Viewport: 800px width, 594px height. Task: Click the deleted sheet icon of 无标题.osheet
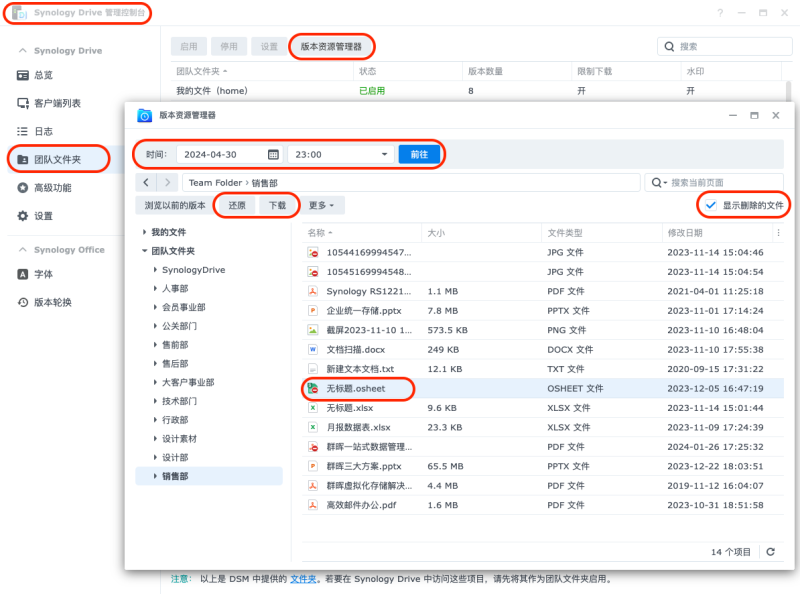[313, 388]
